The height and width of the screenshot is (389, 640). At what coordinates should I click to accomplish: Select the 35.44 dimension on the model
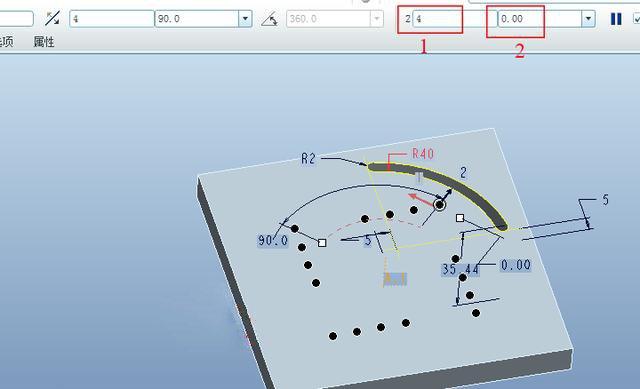point(460,269)
